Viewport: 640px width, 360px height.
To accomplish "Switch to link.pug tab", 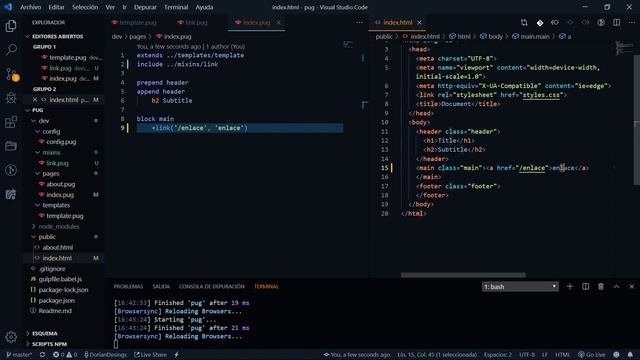I will tap(193, 22).
